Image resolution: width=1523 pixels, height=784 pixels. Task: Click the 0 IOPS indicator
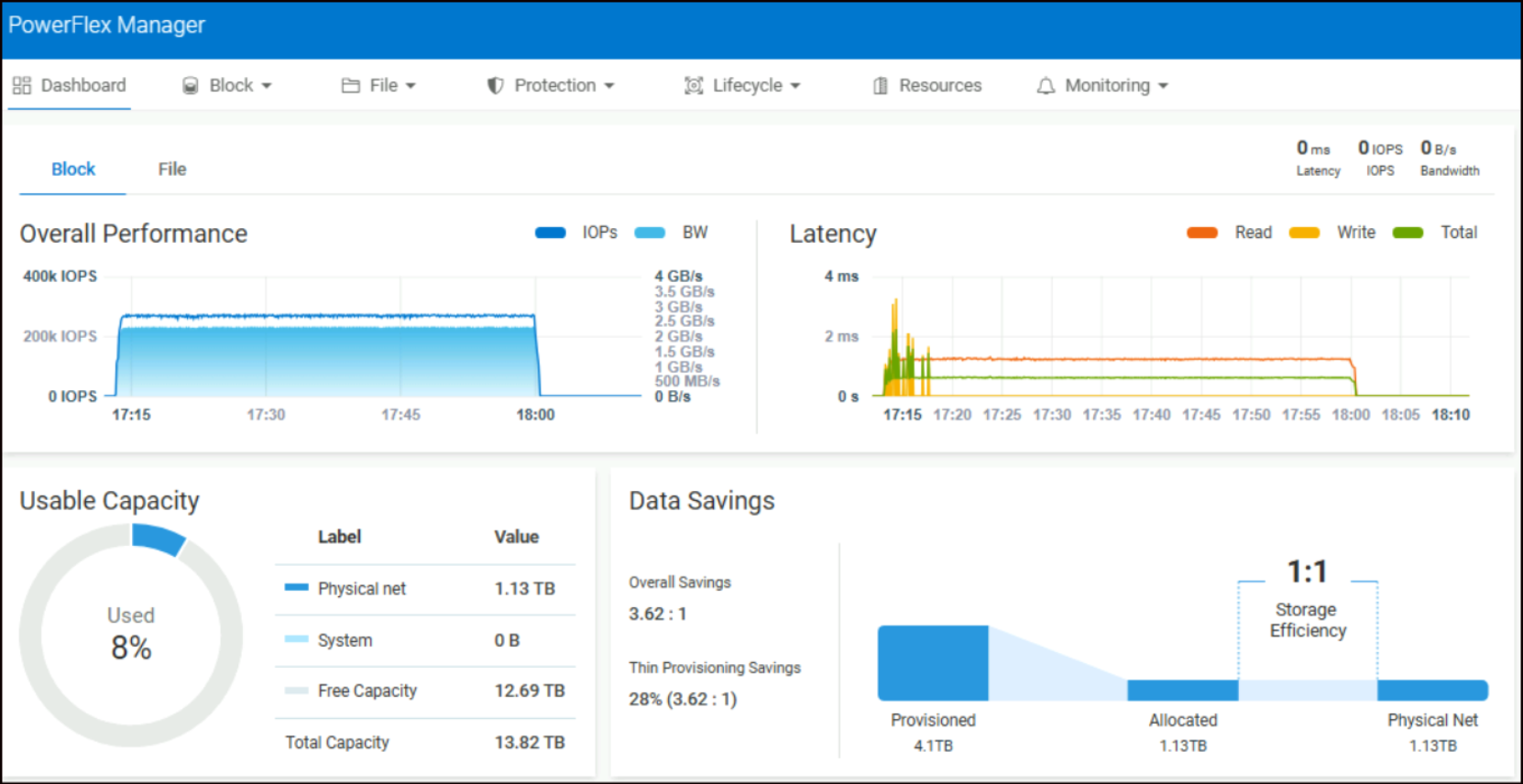1380,158
